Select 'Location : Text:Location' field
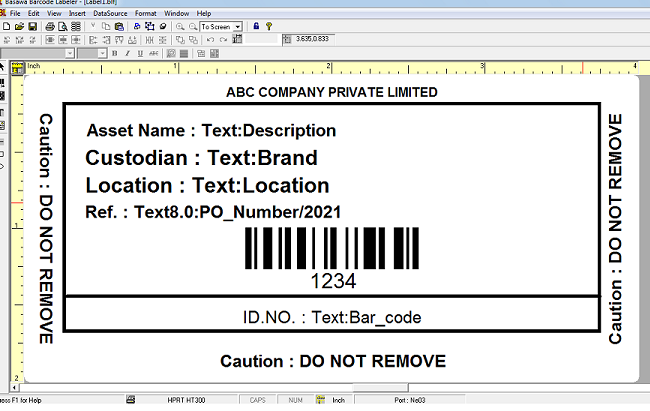650x411 pixels. 207,185
